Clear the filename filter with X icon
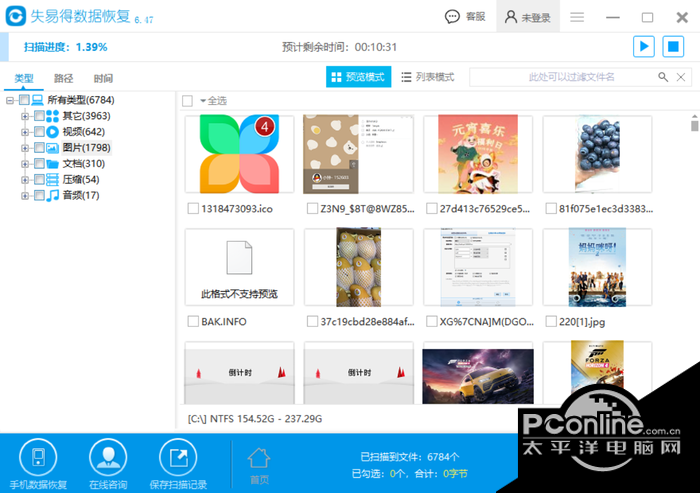This screenshot has height=493, width=700. coord(681,77)
